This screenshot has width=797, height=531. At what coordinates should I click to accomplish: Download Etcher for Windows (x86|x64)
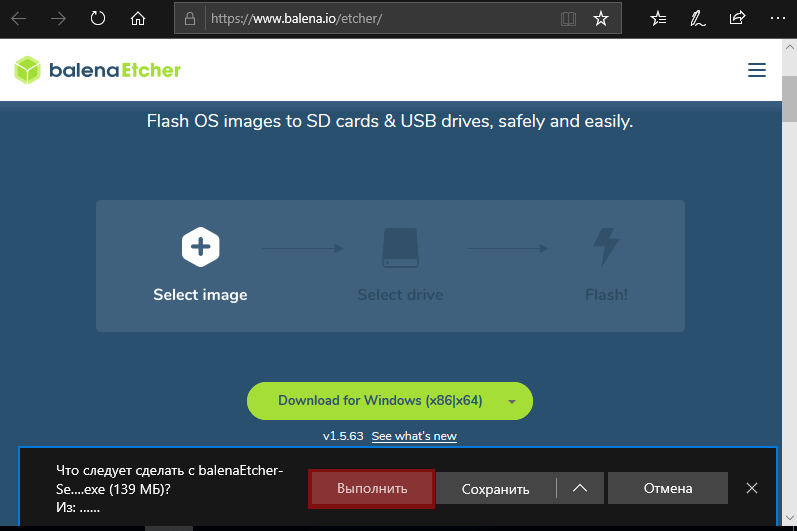[x=380, y=401]
